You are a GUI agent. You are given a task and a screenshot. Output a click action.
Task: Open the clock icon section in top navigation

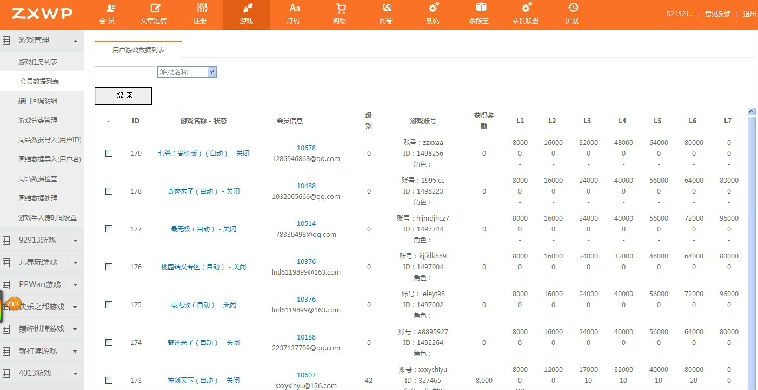pos(573,14)
